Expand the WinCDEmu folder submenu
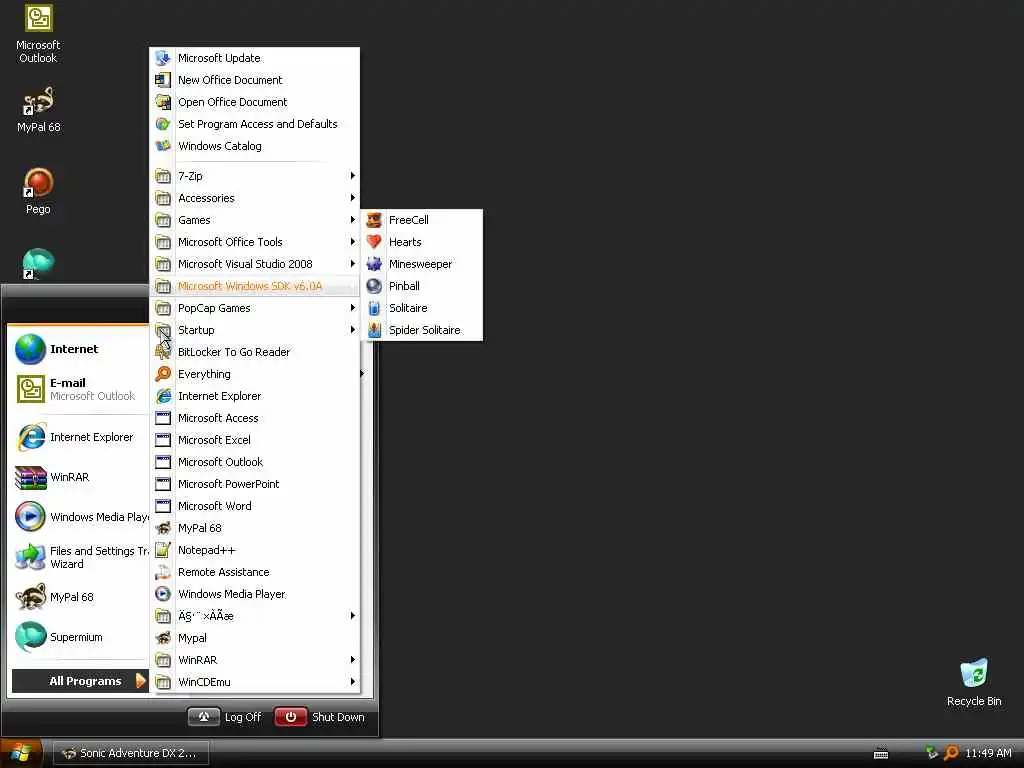The height and width of the screenshot is (768, 1024). pyautogui.click(x=255, y=682)
